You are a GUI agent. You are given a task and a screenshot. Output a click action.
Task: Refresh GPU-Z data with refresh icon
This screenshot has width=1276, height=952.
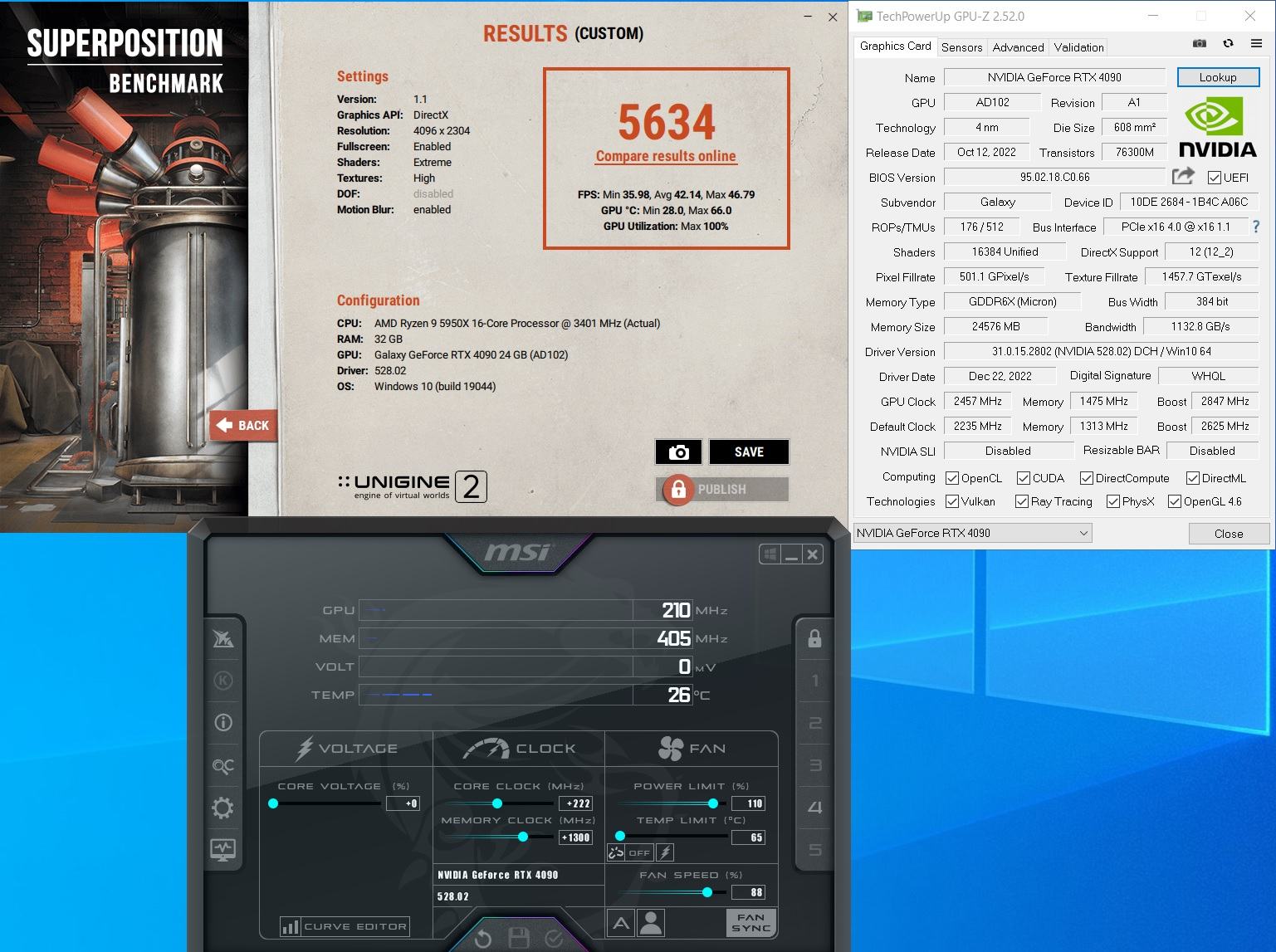point(1228,43)
